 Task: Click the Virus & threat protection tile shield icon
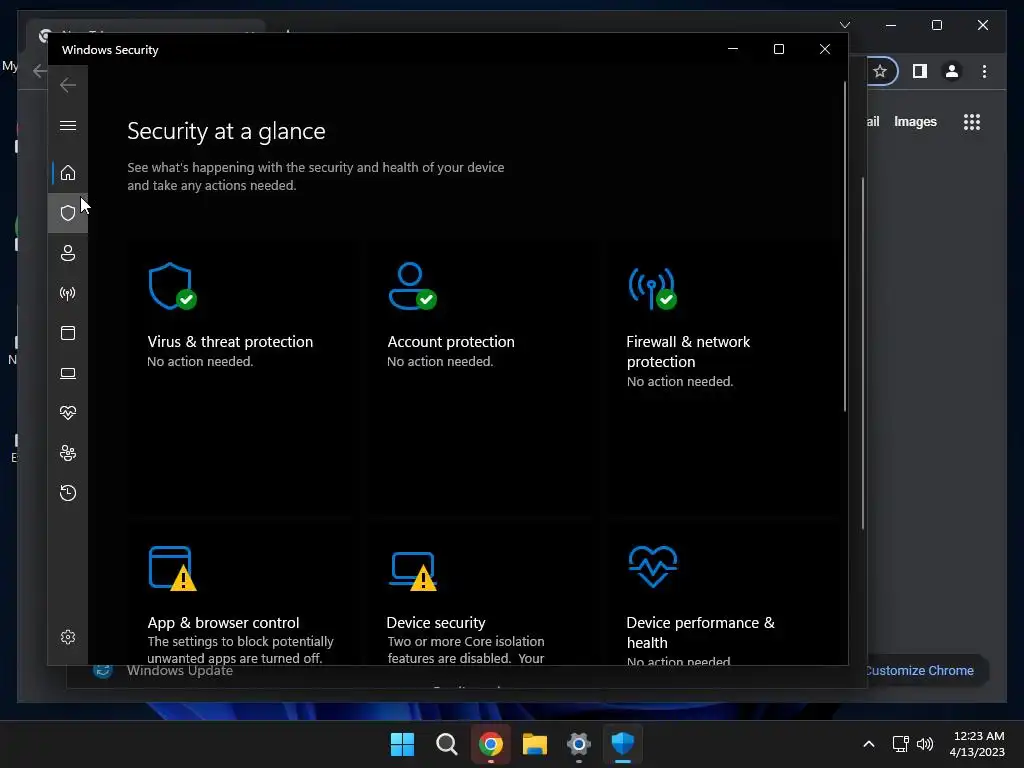tap(172, 287)
